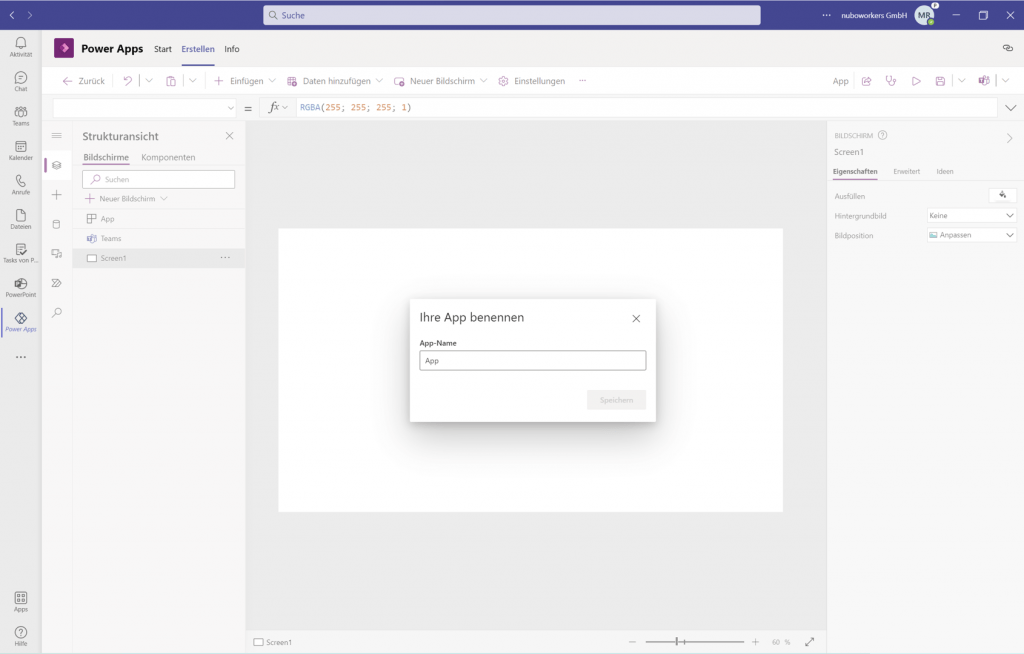Click the App checker stethoscope icon
Screen dimensions: 1024x654
(x=891, y=81)
